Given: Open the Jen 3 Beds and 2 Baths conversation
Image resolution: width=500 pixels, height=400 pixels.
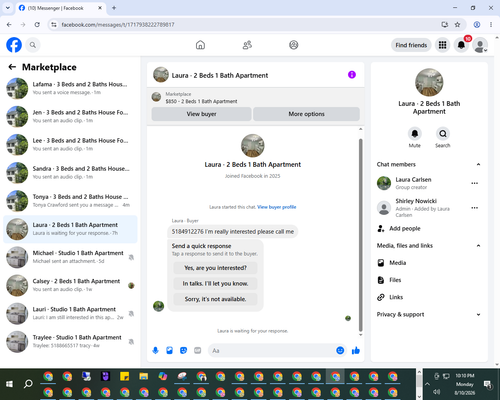Looking at the screenshot, I should (70, 116).
